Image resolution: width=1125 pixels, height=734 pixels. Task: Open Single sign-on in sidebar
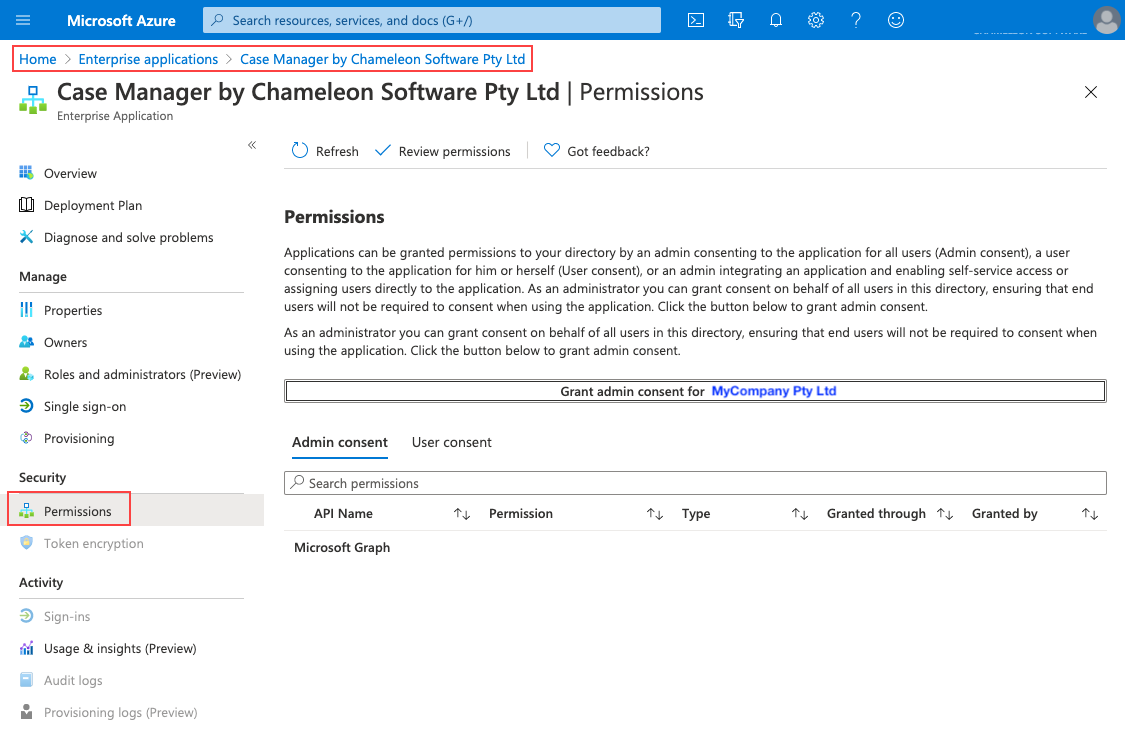85,407
